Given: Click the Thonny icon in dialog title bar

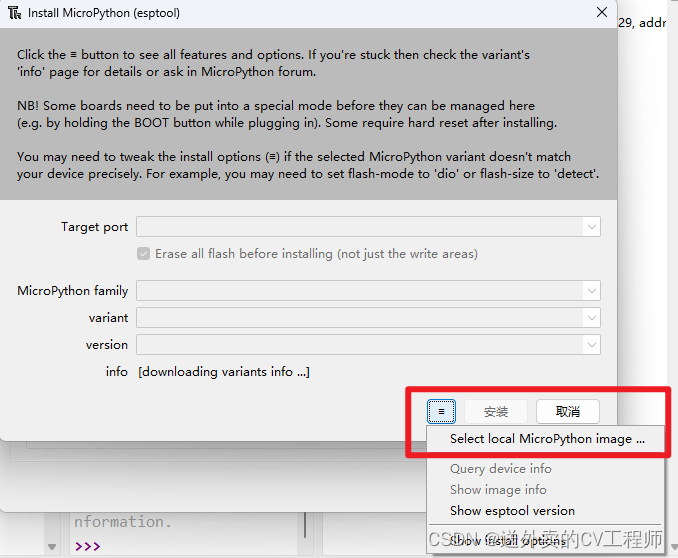Looking at the screenshot, I should pyautogui.click(x=14, y=13).
